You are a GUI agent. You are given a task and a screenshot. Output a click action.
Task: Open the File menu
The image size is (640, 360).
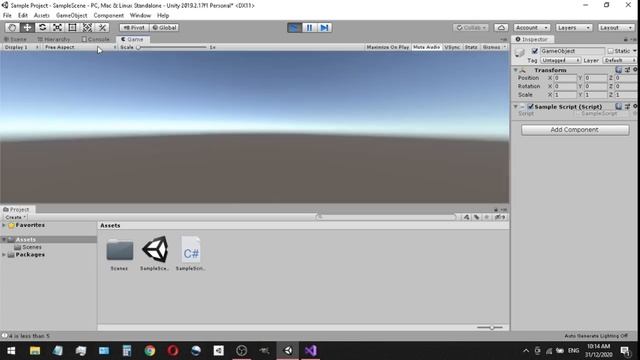click(x=7, y=16)
